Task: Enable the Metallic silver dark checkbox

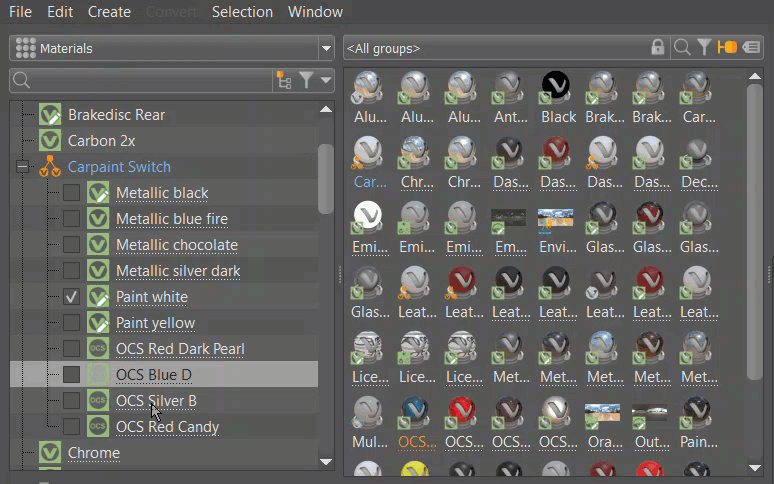Action: point(71,270)
